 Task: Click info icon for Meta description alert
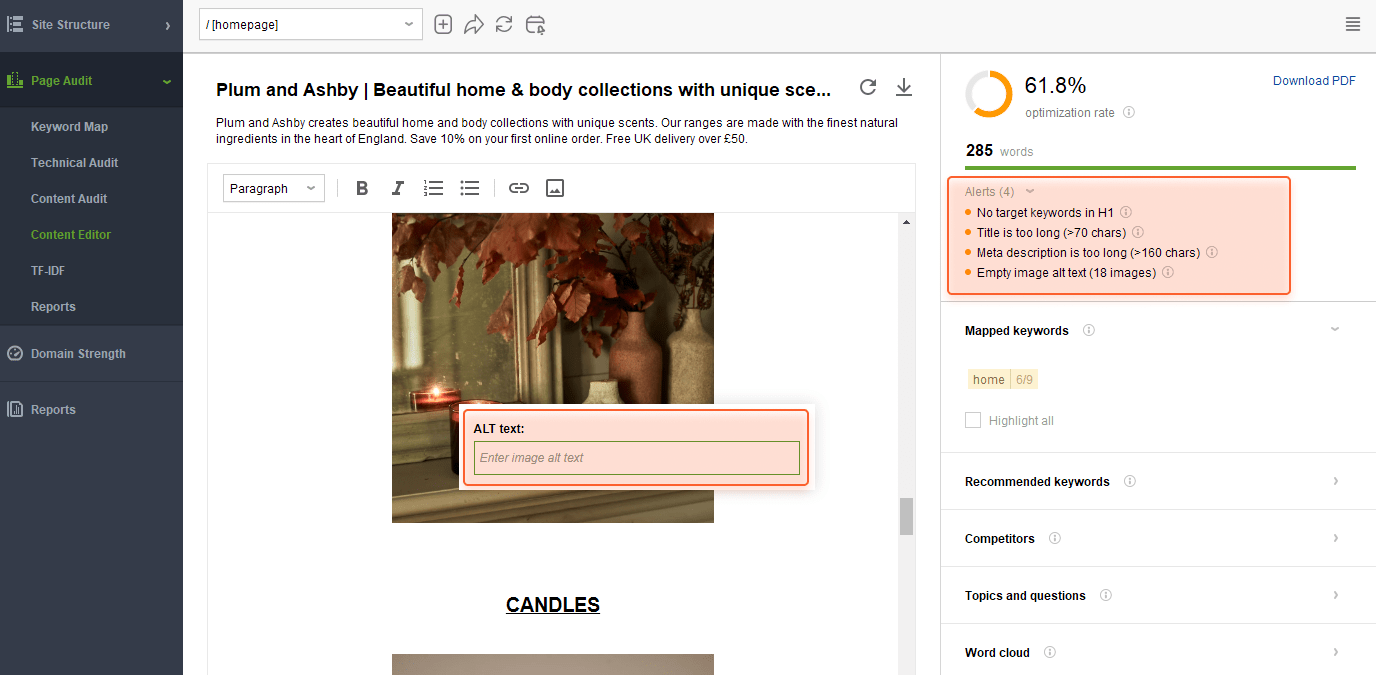[1212, 252]
